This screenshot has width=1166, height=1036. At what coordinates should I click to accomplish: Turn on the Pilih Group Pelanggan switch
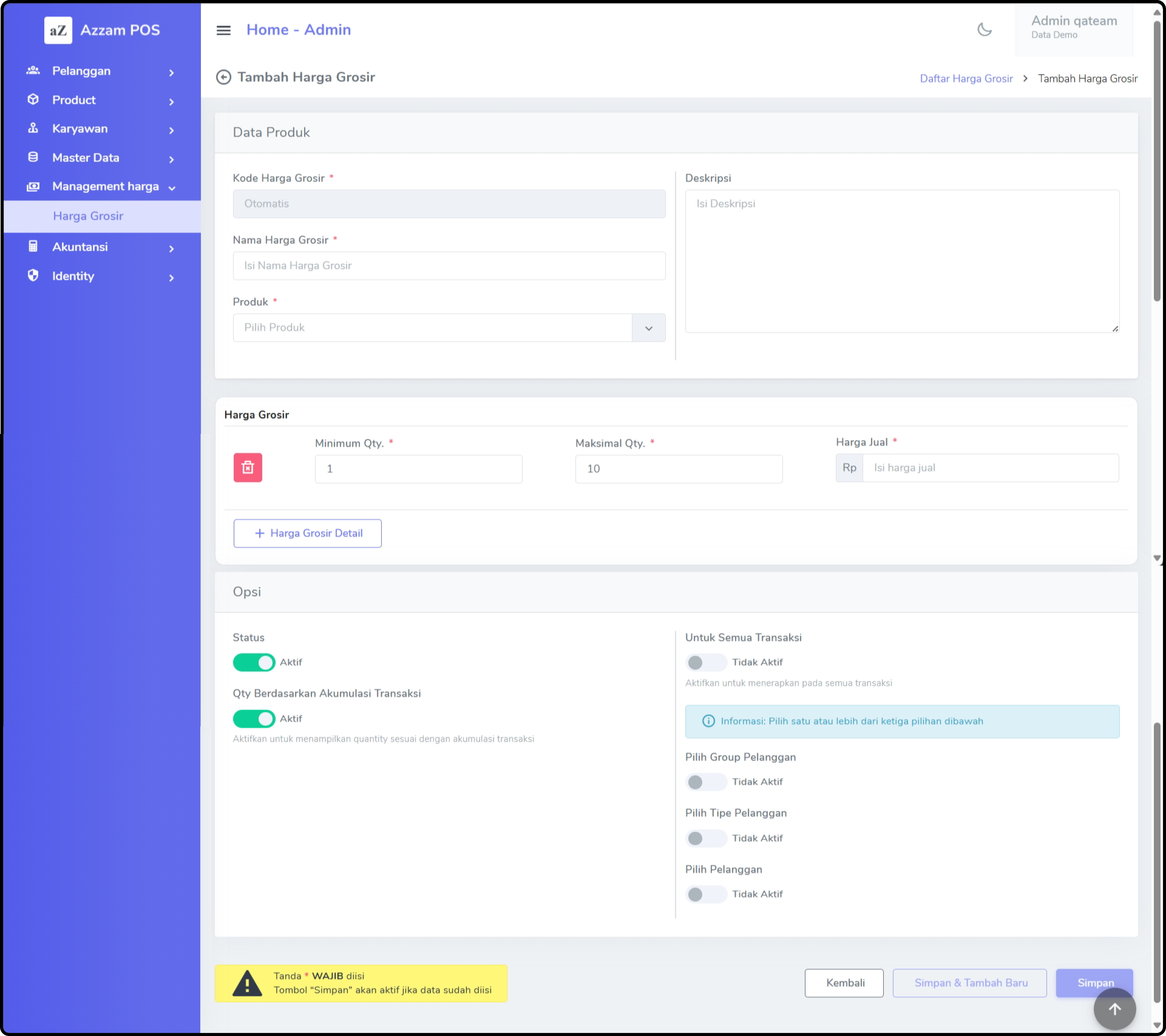[x=706, y=782]
